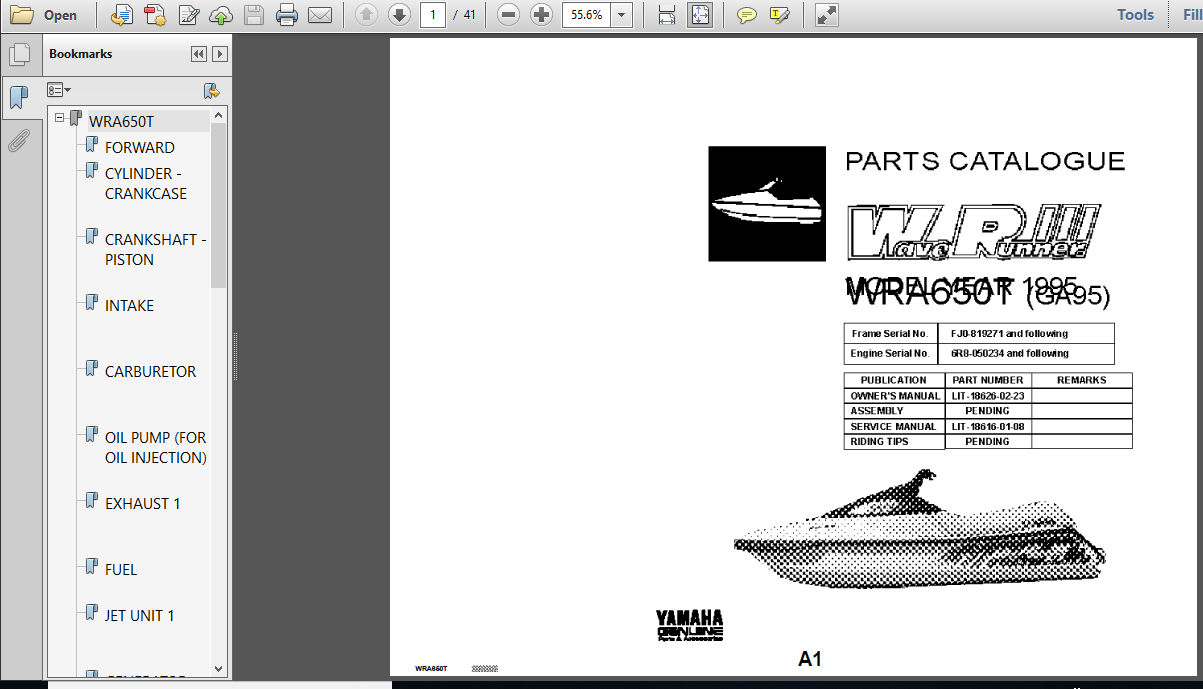
Task: Enter read mode with expand icon
Action: 826,15
